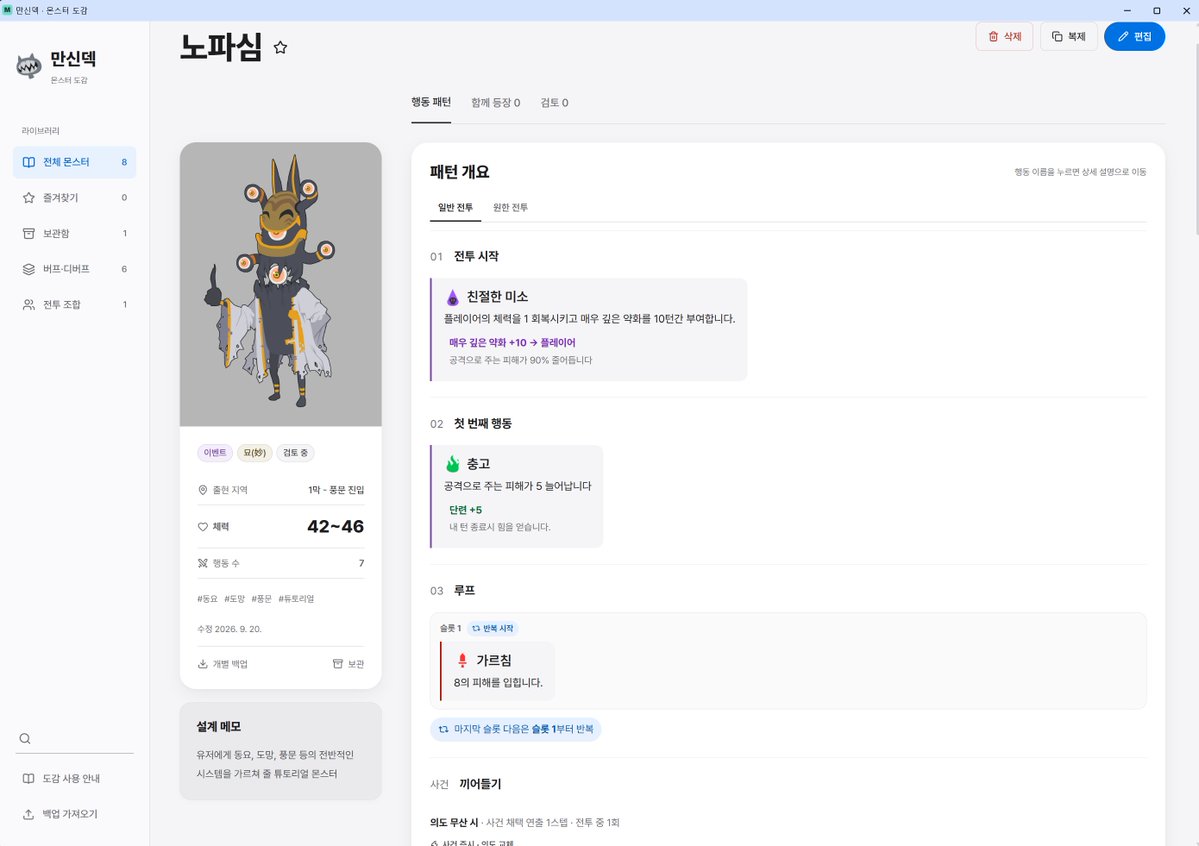1199x846 pixels.
Task: Open the 편집 edit button
Action: 1134,37
